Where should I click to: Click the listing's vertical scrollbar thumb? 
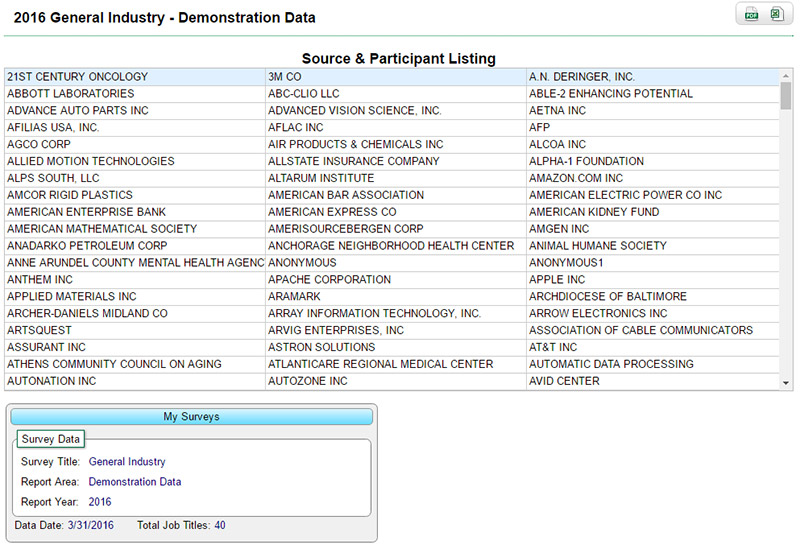(x=786, y=96)
